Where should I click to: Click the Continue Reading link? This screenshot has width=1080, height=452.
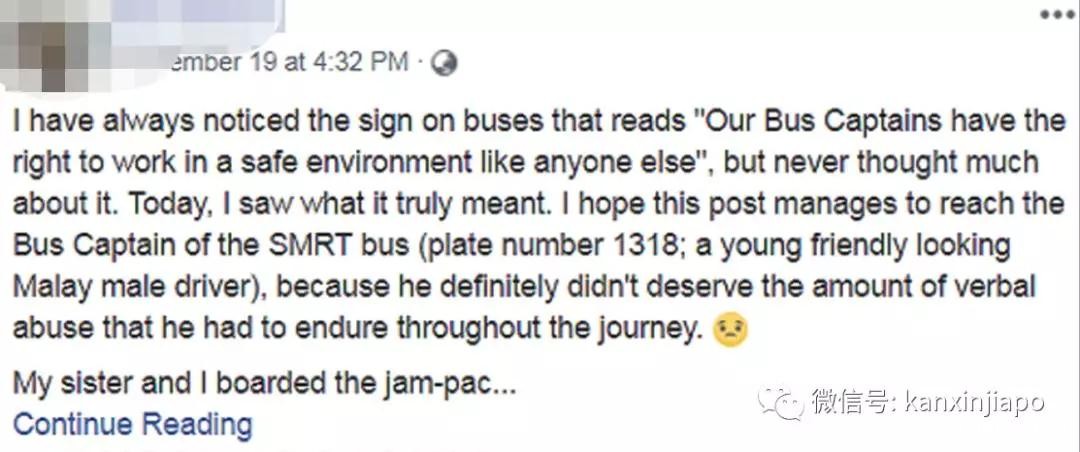pos(132,424)
